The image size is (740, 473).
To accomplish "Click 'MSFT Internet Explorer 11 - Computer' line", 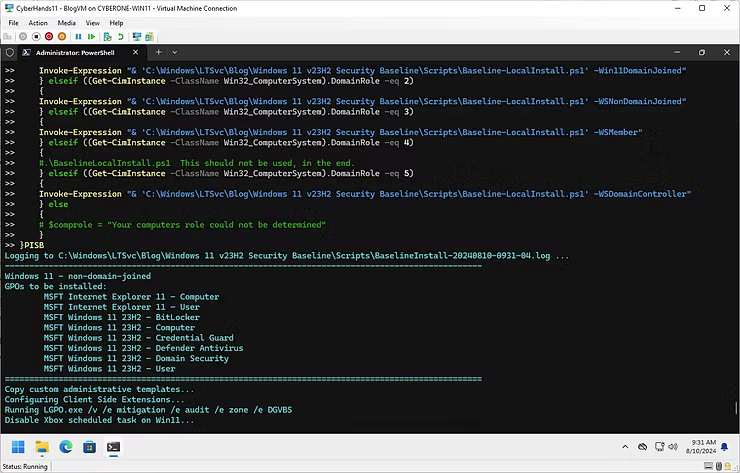I will click(x=131, y=297).
